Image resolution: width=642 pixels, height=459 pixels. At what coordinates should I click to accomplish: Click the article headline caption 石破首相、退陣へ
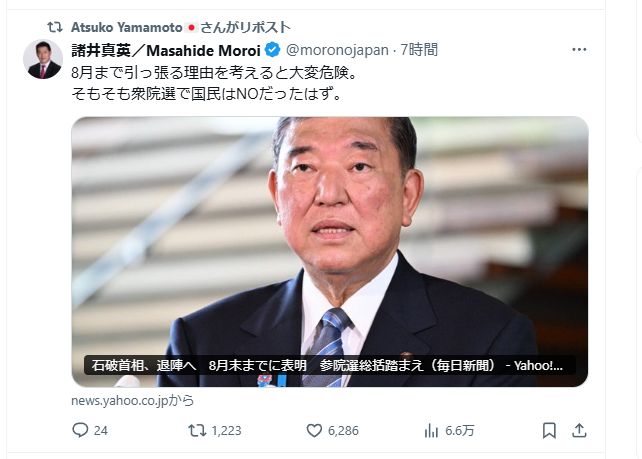[x=144, y=365]
